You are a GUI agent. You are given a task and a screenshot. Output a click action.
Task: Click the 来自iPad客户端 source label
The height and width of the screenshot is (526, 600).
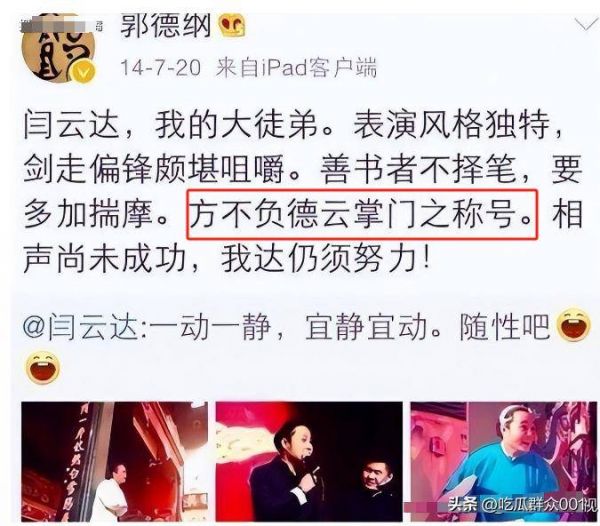tap(296, 68)
